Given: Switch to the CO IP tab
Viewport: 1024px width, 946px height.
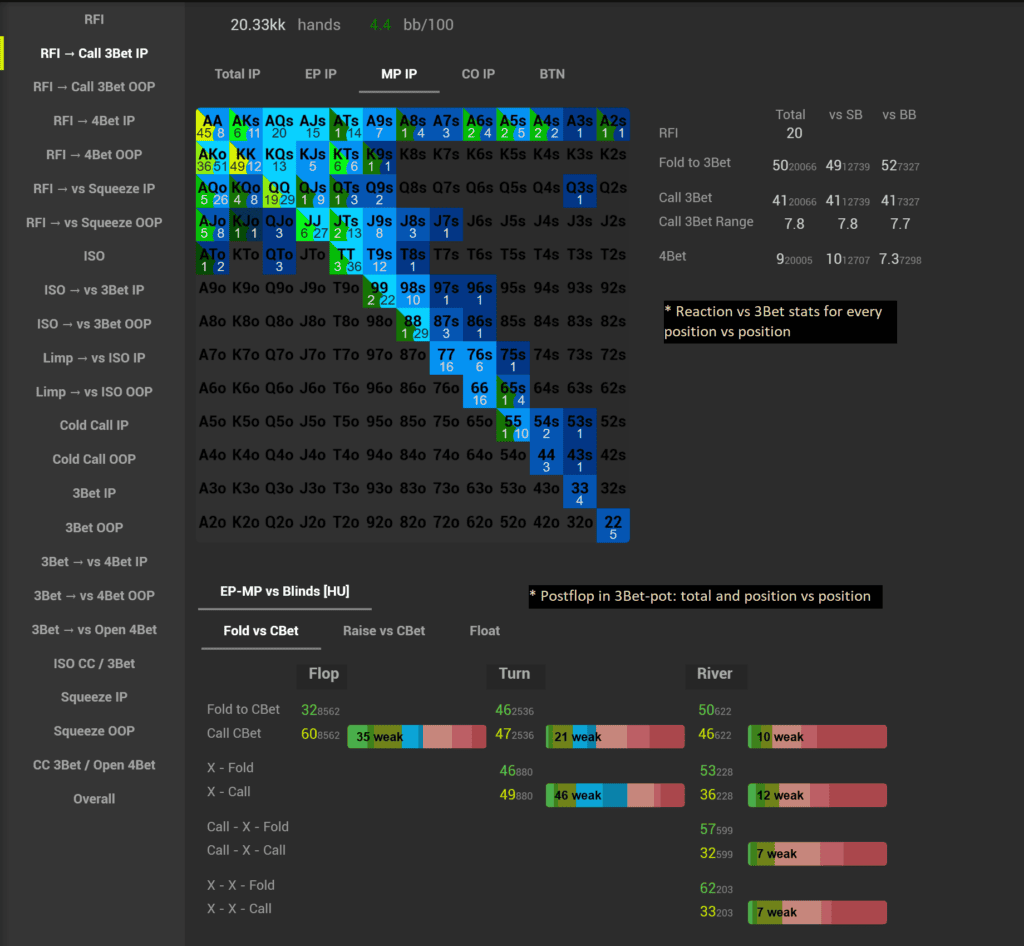Looking at the screenshot, I should [478, 74].
